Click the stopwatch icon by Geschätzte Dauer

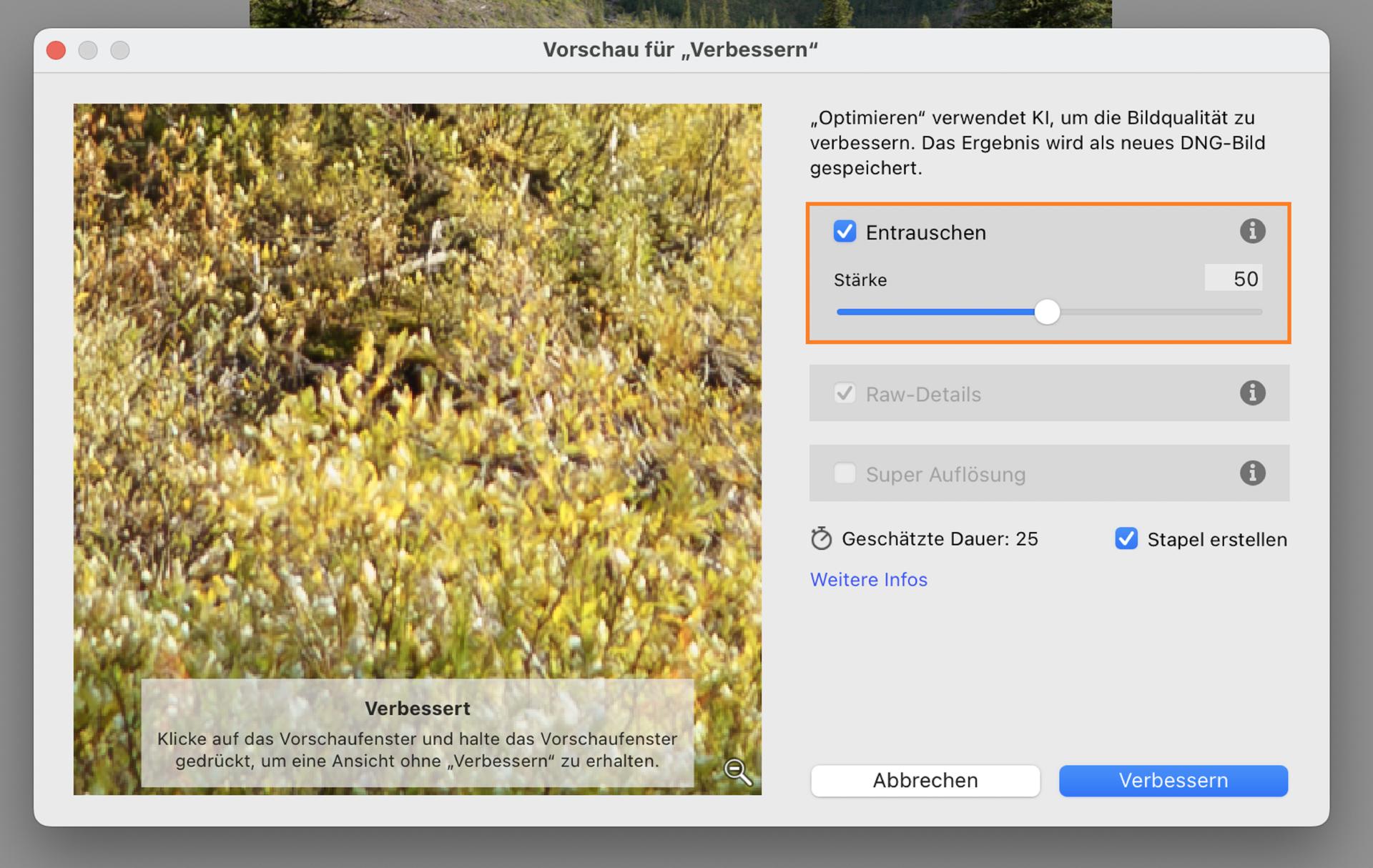pos(821,538)
